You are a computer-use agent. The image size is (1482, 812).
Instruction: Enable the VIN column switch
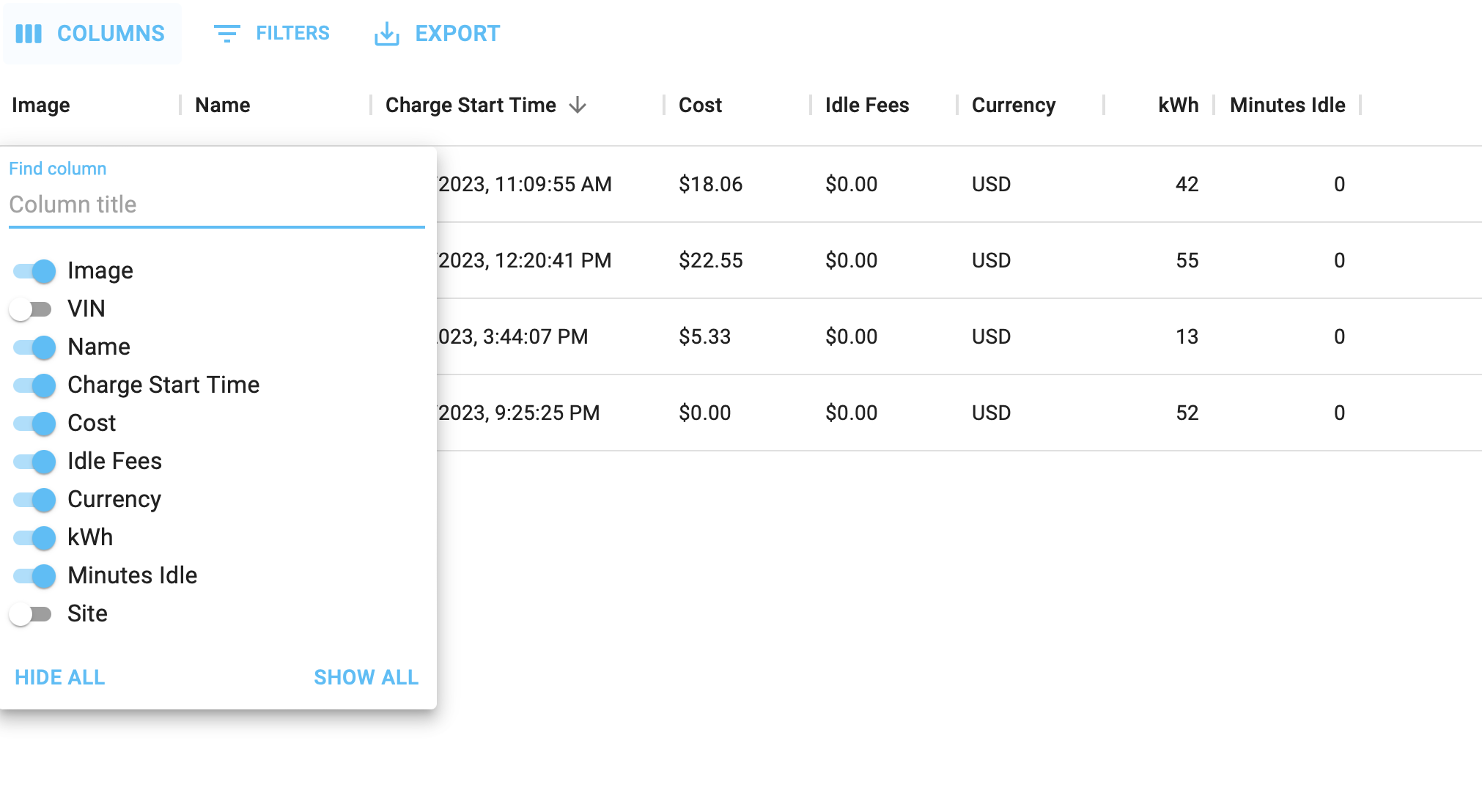[31, 309]
